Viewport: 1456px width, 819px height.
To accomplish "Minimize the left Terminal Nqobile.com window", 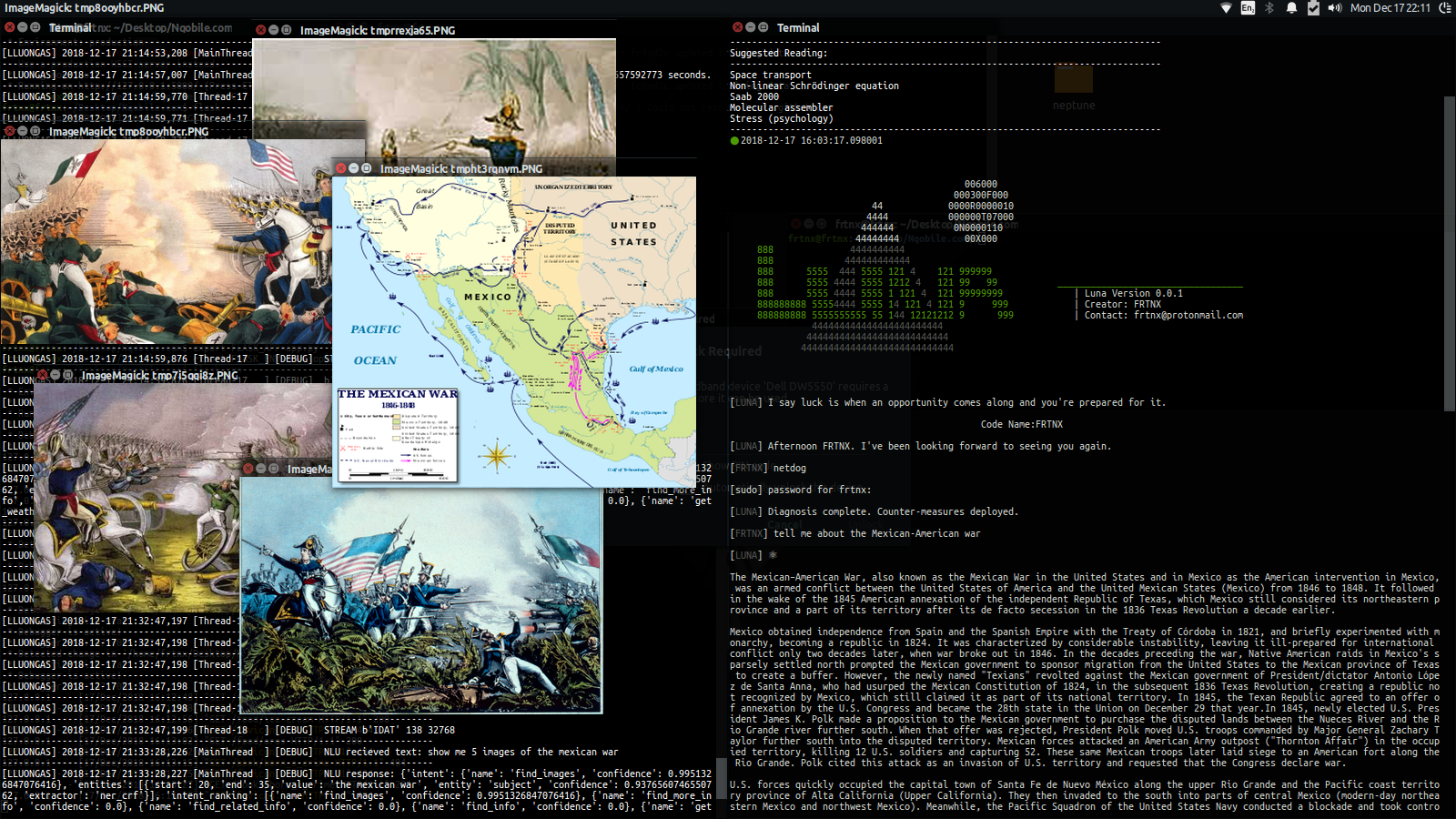I will click(x=23, y=27).
